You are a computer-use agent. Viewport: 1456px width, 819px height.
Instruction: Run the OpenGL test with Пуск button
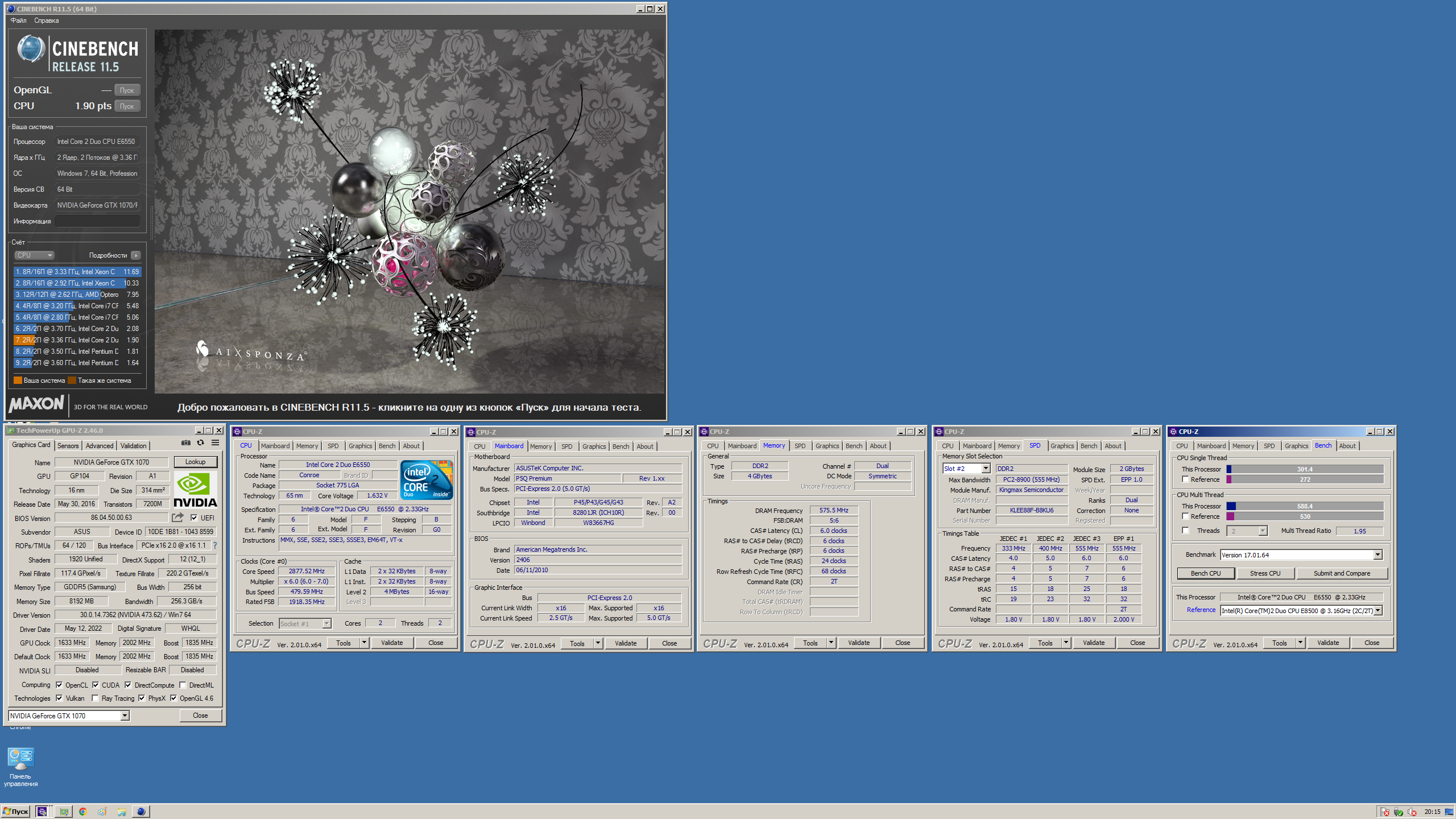pos(127,90)
